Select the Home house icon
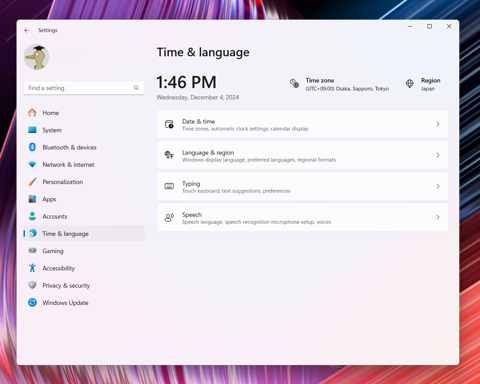 [x=32, y=113]
